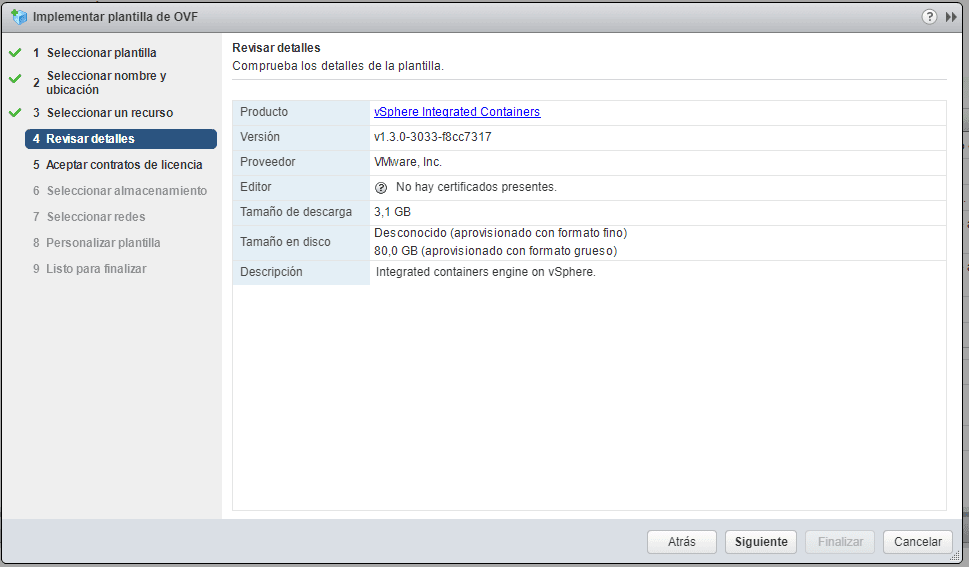Select step 9 Listo para finalizar
This screenshot has width=969, height=567.
click(x=90, y=268)
